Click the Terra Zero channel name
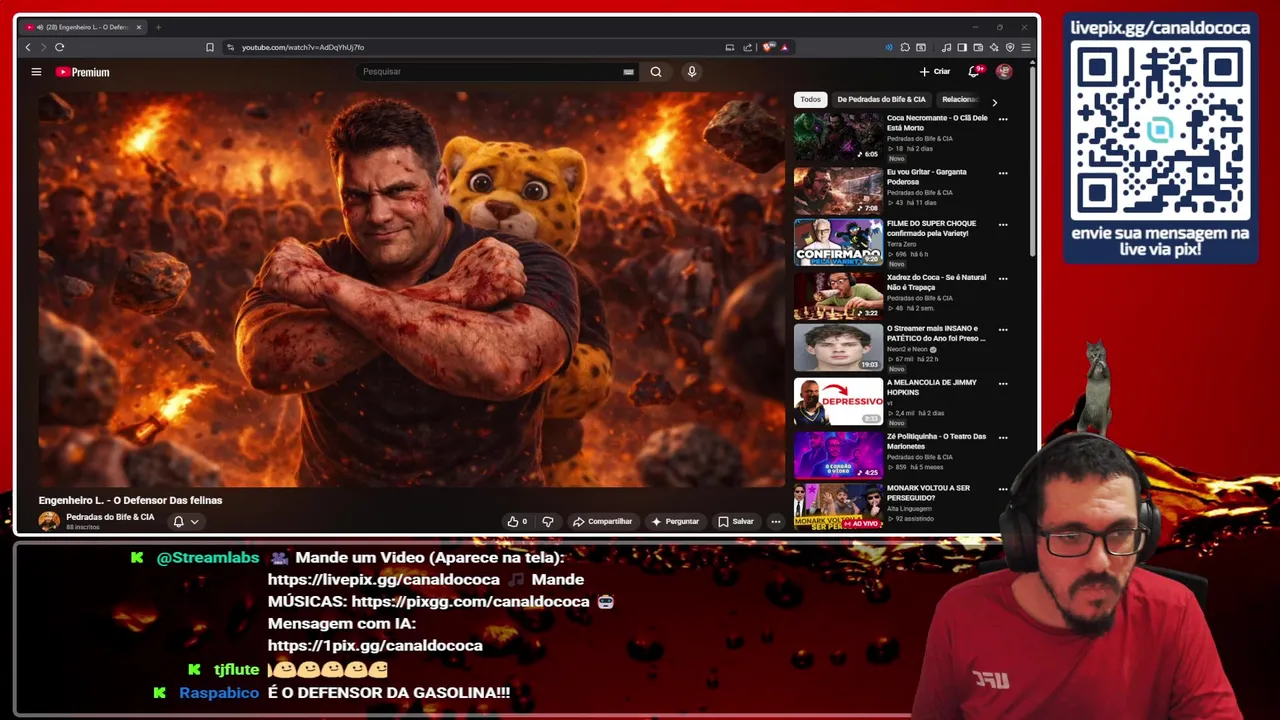Image resolution: width=1280 pixels, height=720 pixels. click(x=901, y=244)
